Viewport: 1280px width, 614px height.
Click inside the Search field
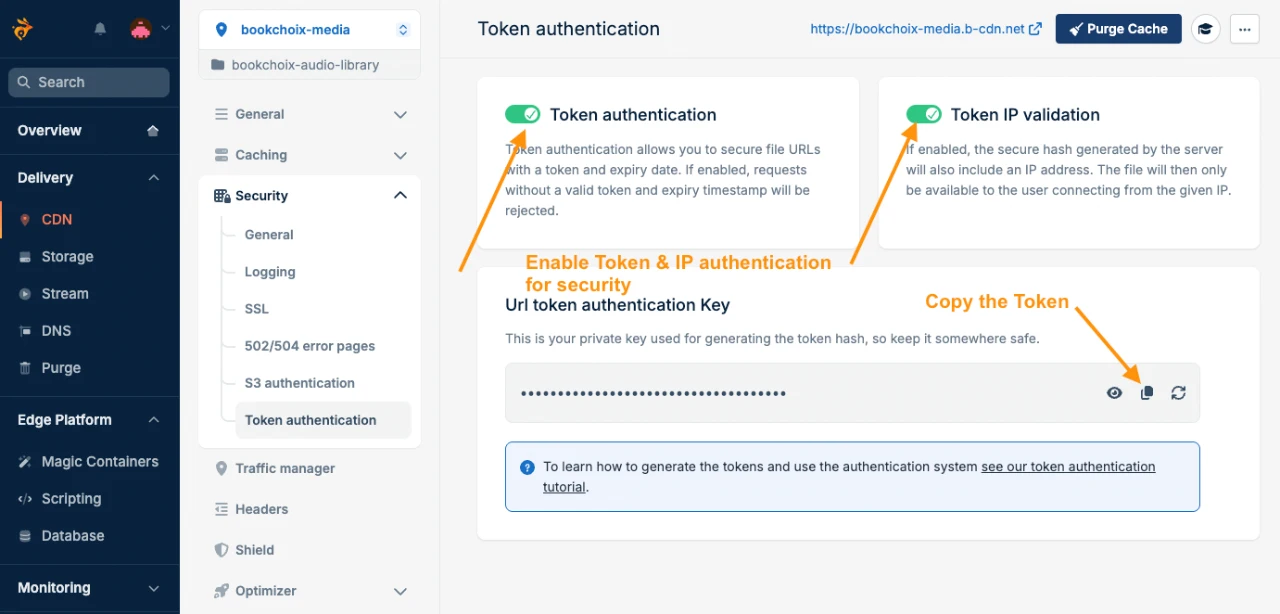click(88, 82)
